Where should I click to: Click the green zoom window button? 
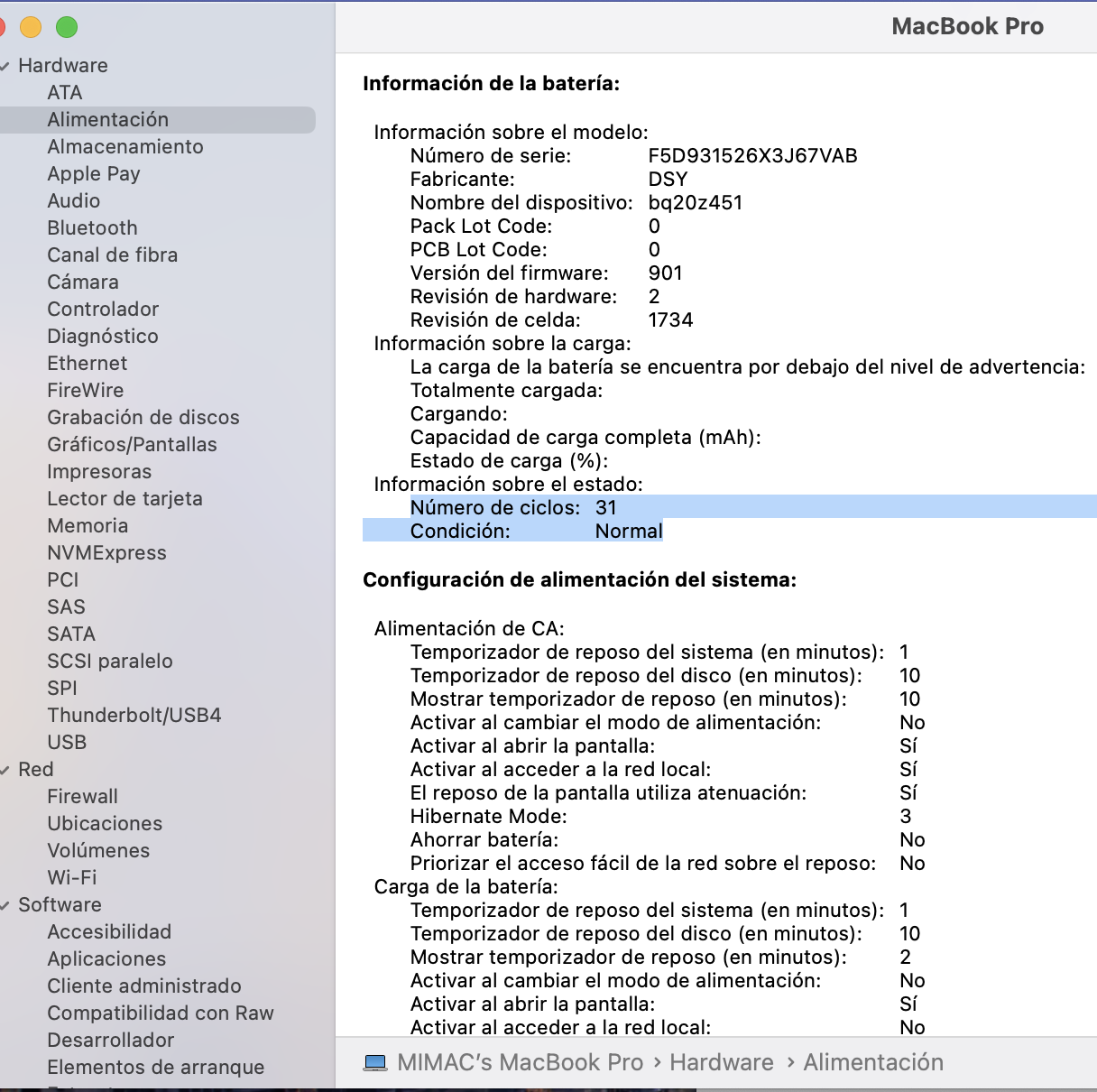click(x=67, y=27)
